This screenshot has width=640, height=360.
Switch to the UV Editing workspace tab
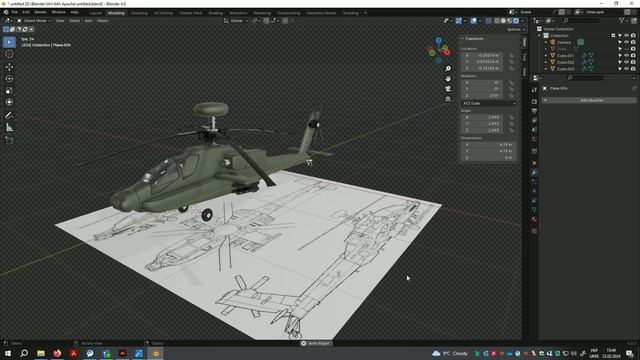tap(163, 13)
